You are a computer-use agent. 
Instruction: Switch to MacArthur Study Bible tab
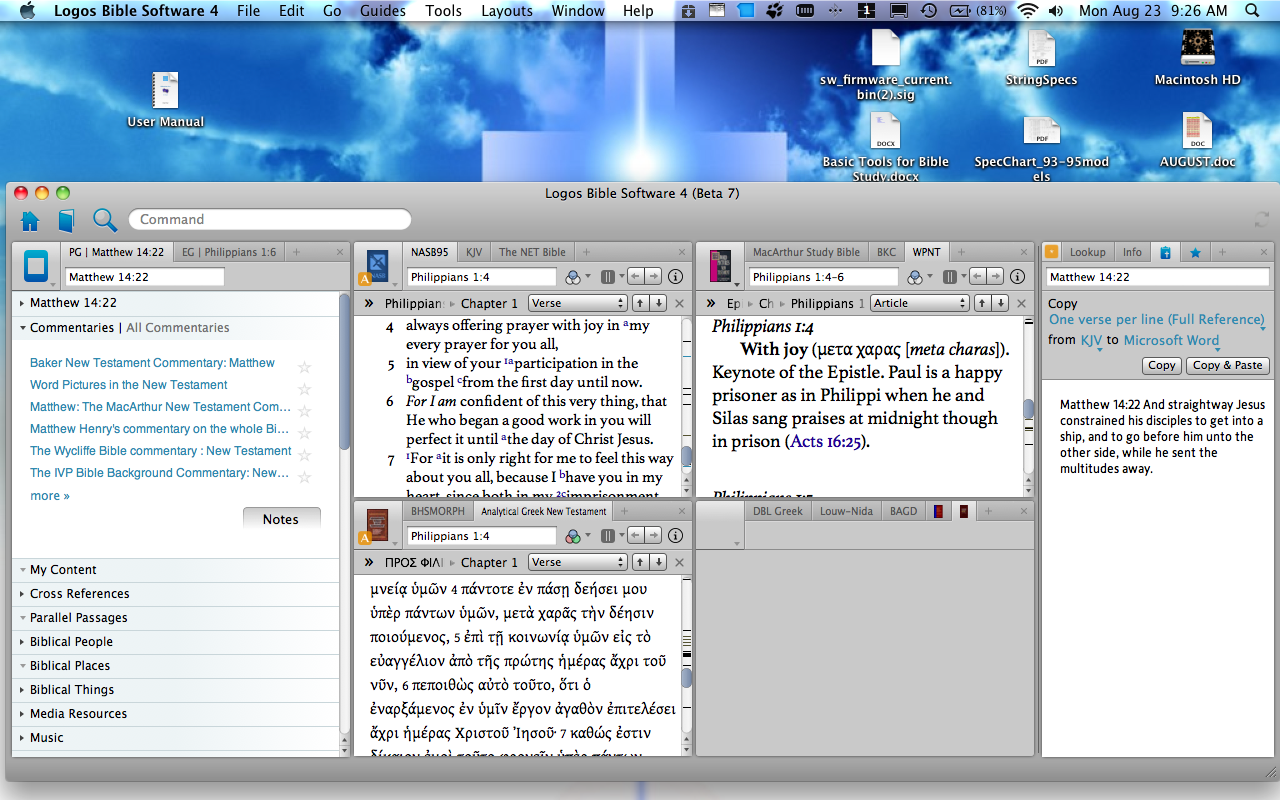(806, 252)
